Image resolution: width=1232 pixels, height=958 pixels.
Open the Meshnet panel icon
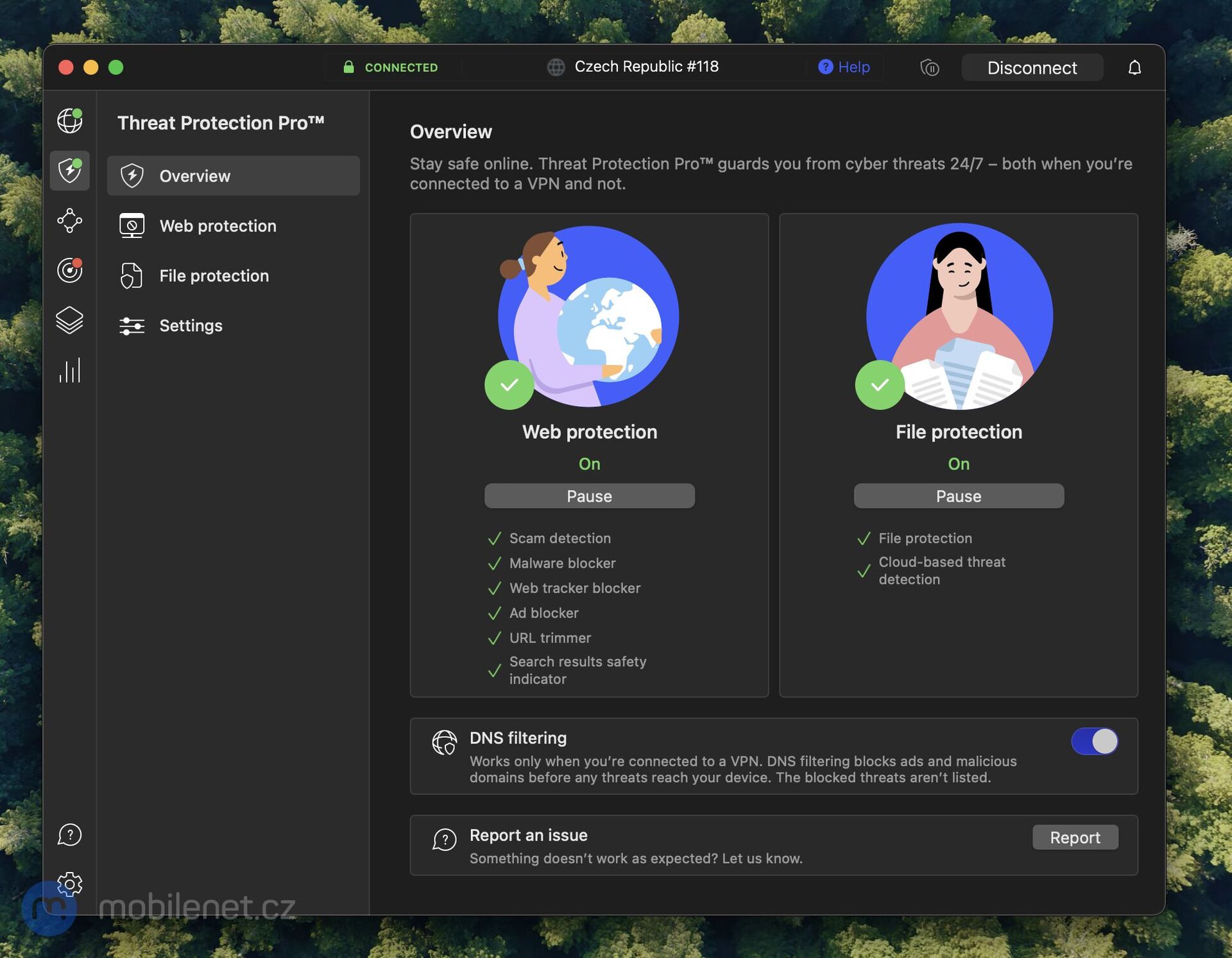click(69, 221)
